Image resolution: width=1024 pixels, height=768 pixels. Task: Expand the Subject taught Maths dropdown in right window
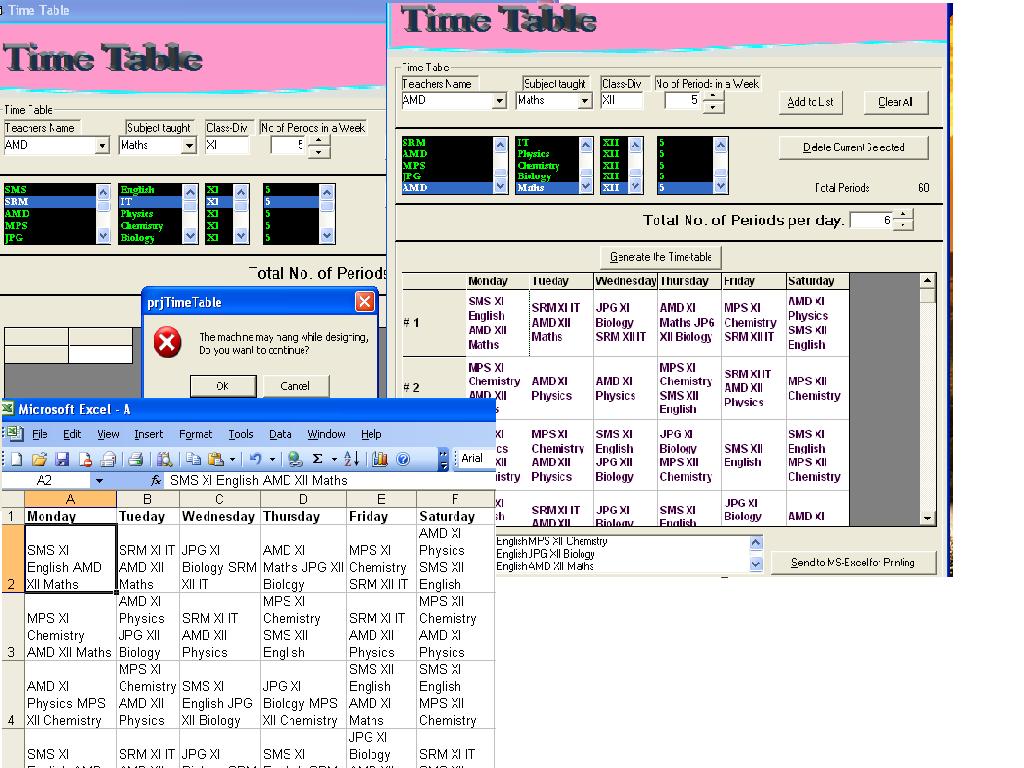click(x=585, y=101)
